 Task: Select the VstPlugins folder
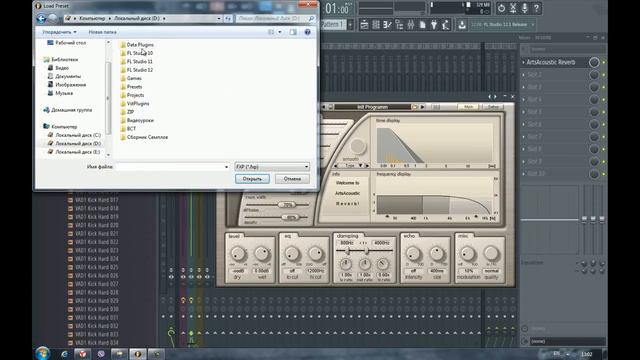[x=138, y=103]
